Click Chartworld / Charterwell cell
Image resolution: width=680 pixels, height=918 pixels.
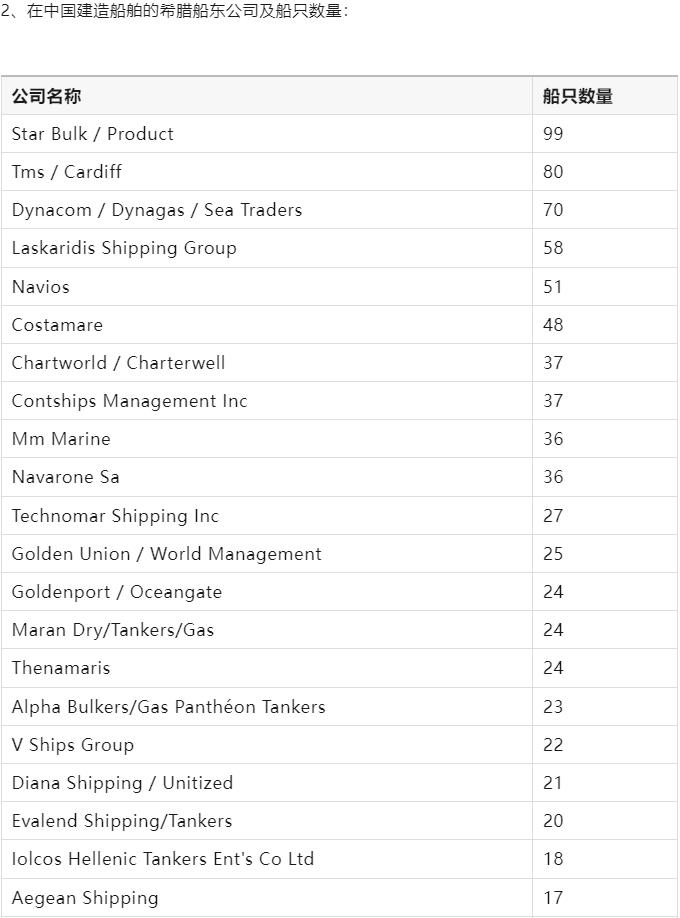pyautogui.click(x=266, y=362)
